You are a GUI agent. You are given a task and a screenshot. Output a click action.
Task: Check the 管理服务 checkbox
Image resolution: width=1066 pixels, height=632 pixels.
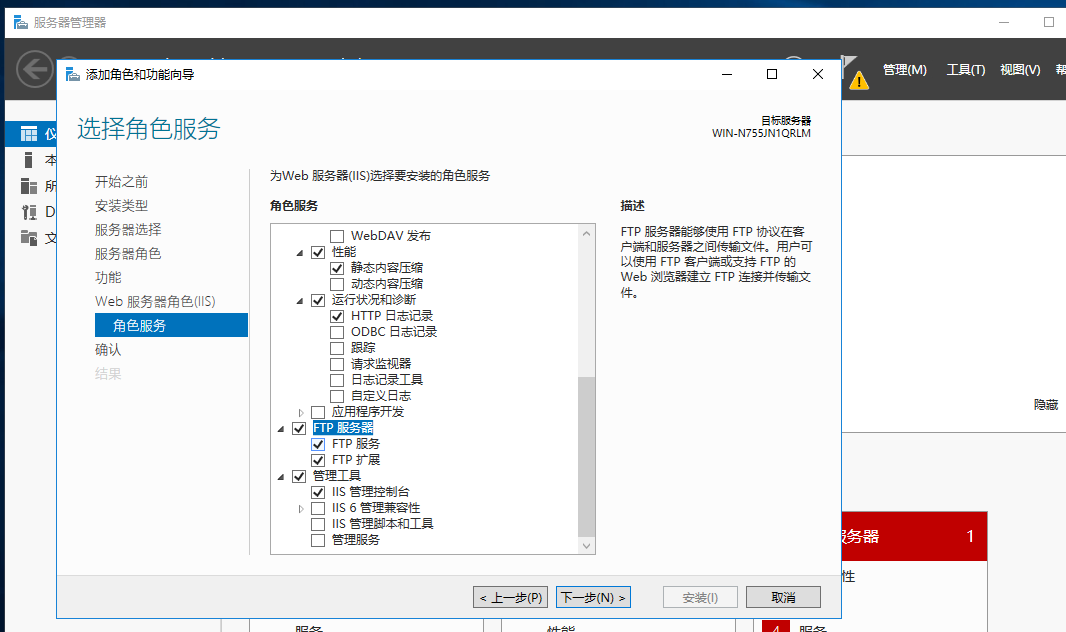point(317,540)
